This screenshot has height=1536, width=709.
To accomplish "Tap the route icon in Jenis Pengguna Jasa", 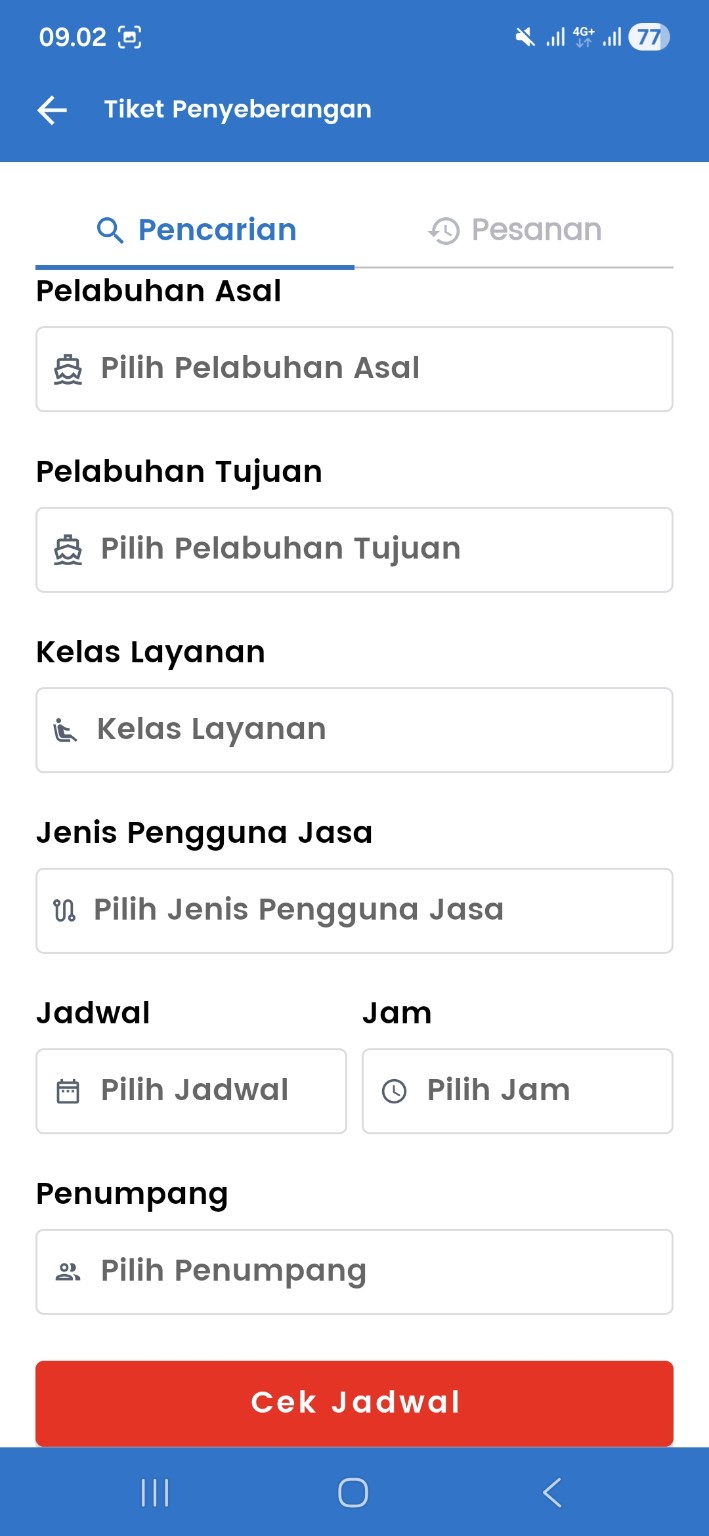I will pos(64,910).
